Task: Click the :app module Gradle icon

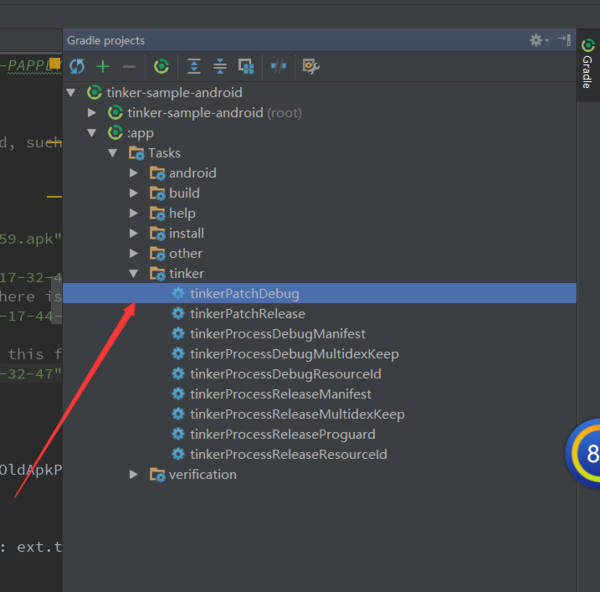Action: 115,132
